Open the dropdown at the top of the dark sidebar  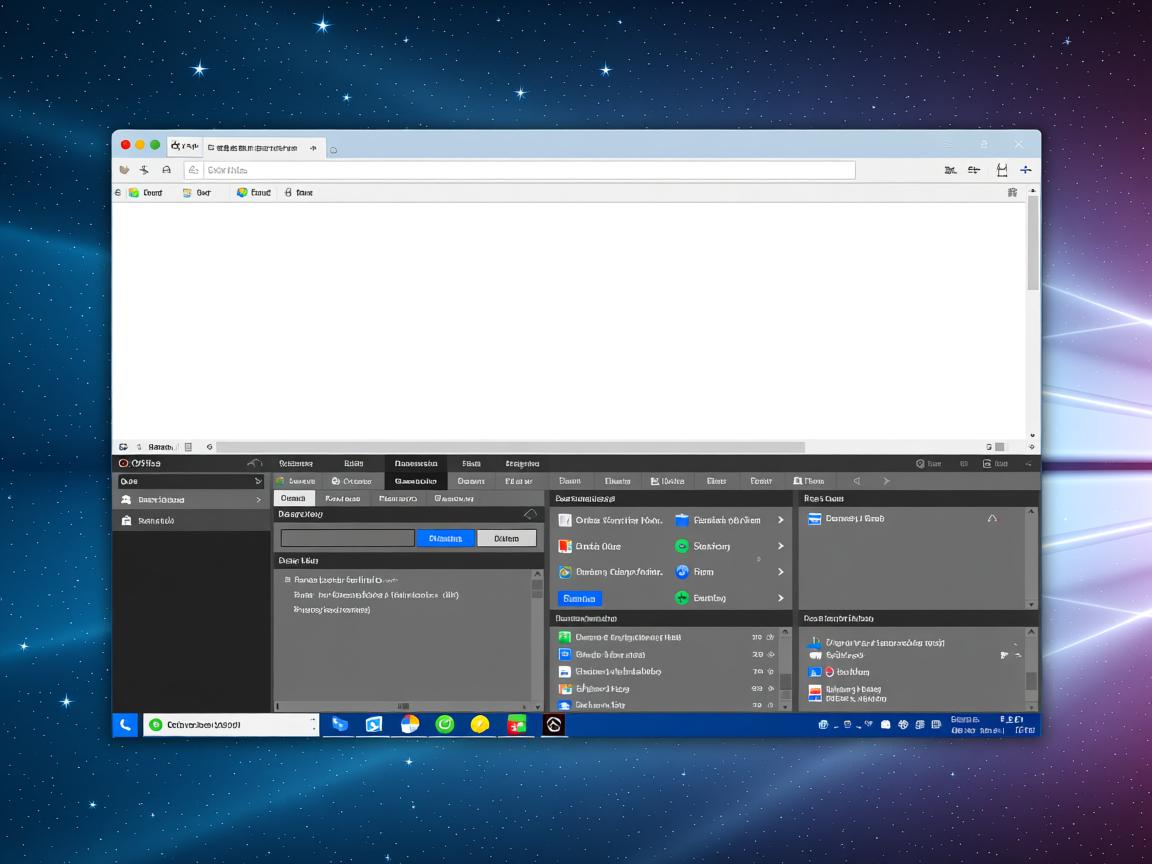pos(257,481)
